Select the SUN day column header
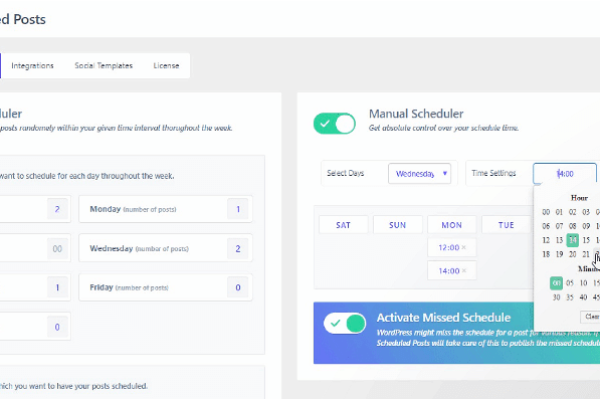Screen dimensions: 600x400 pos(398,225)
